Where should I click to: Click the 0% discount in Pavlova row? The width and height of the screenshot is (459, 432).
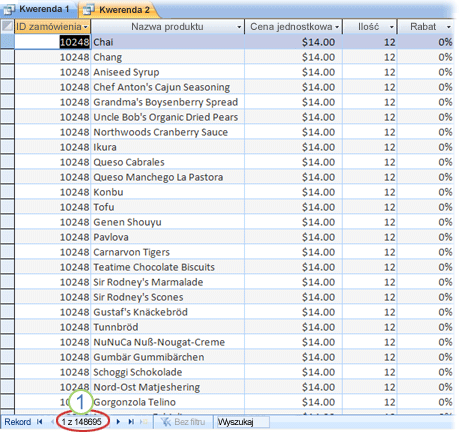point(426,237)
